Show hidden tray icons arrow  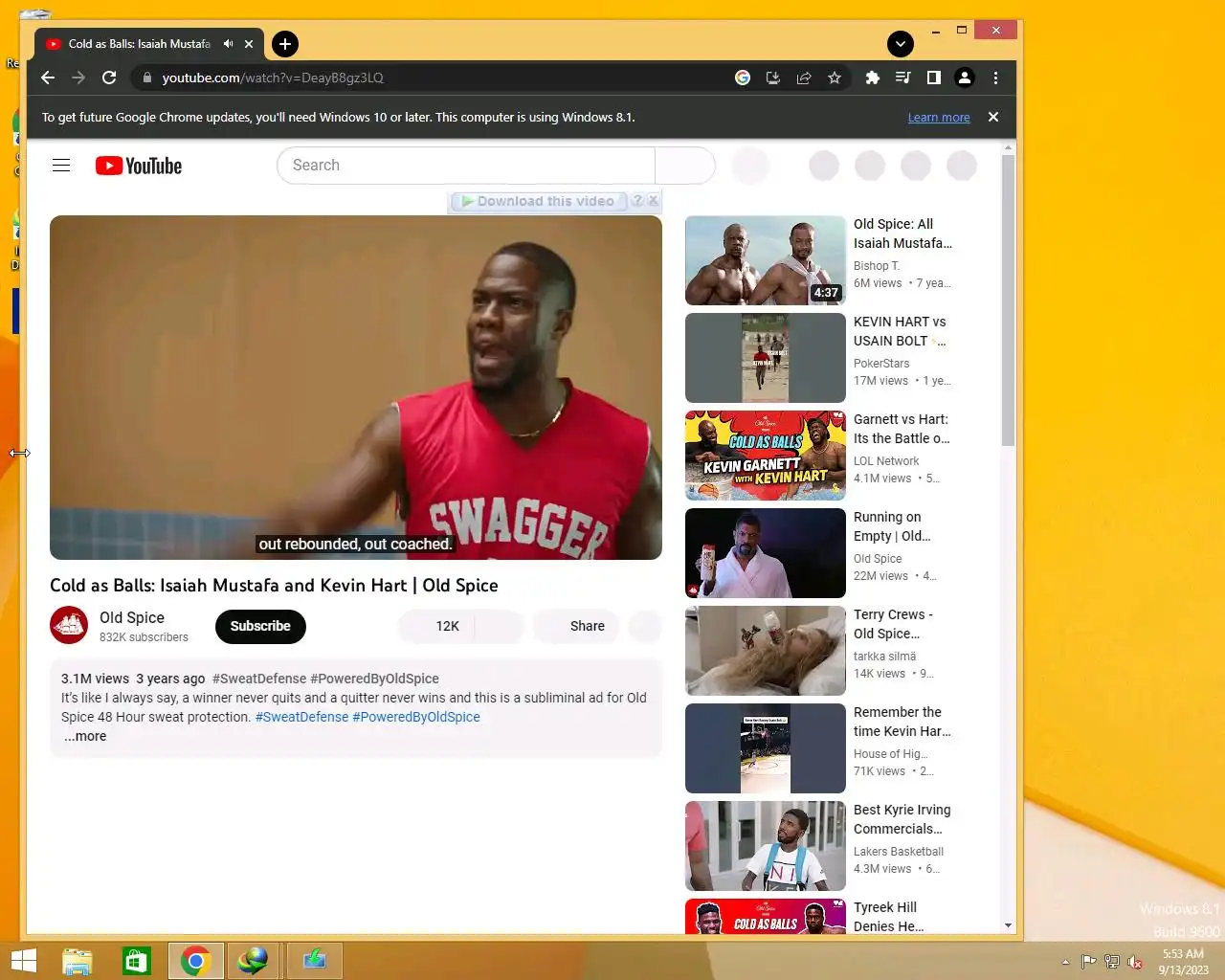click(1065, 962)
